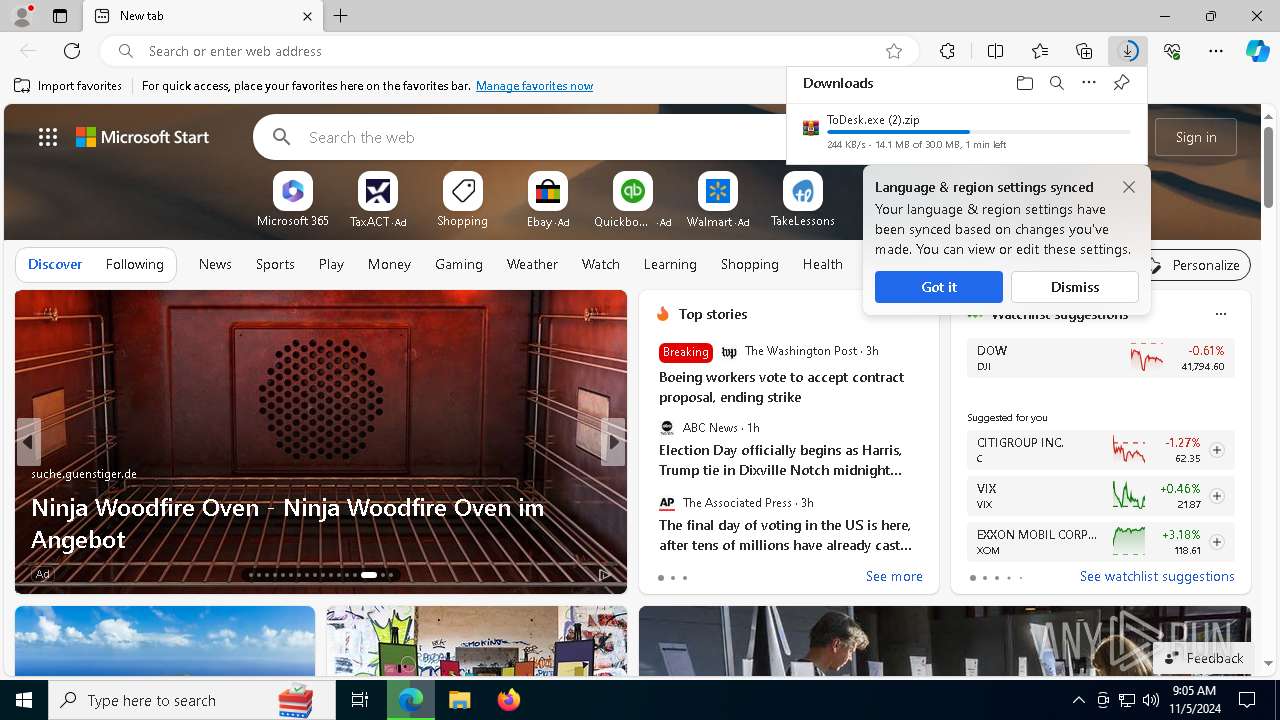This screenshot has height=720, width=1280.
Task: Open the Health category
Action: (822, 264)
